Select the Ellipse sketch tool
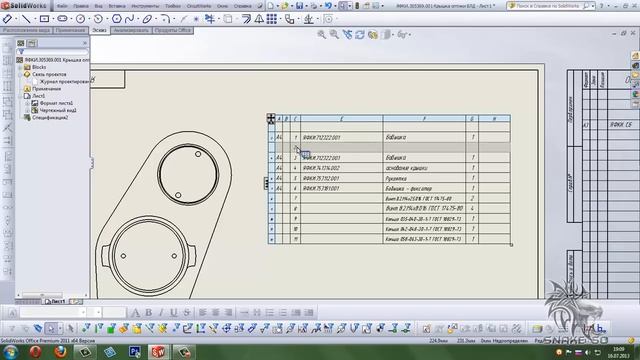 tap(147, 19)
